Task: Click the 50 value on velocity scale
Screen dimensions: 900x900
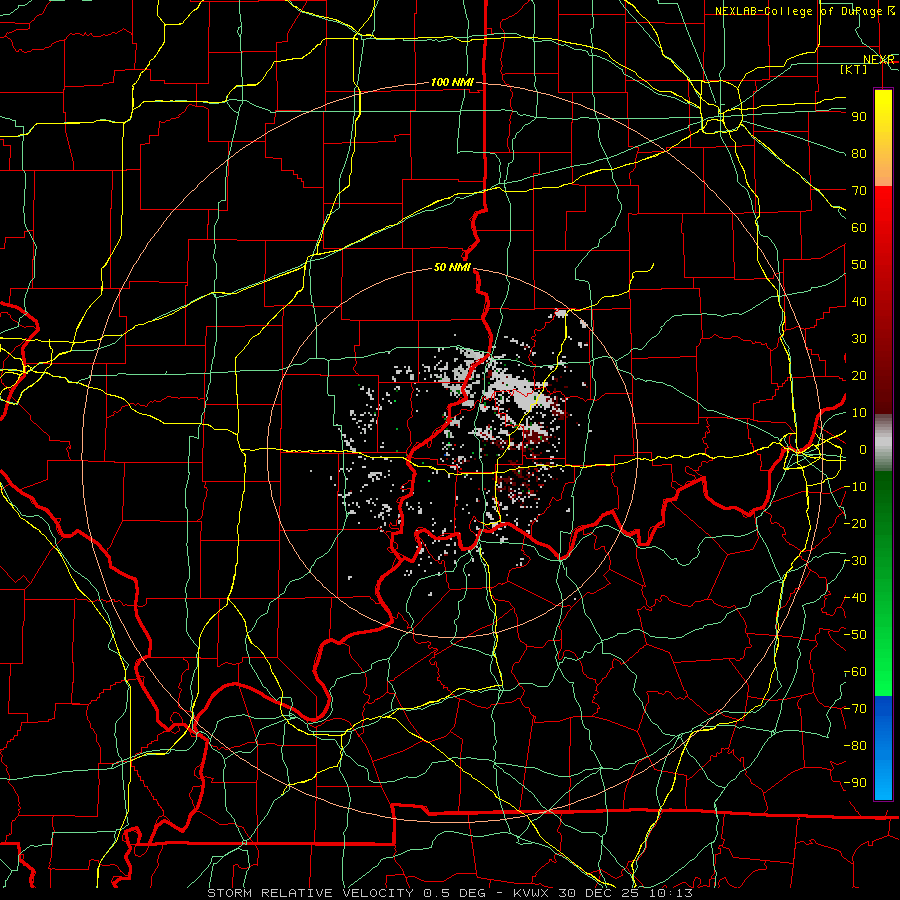Action: coord(859,265)
